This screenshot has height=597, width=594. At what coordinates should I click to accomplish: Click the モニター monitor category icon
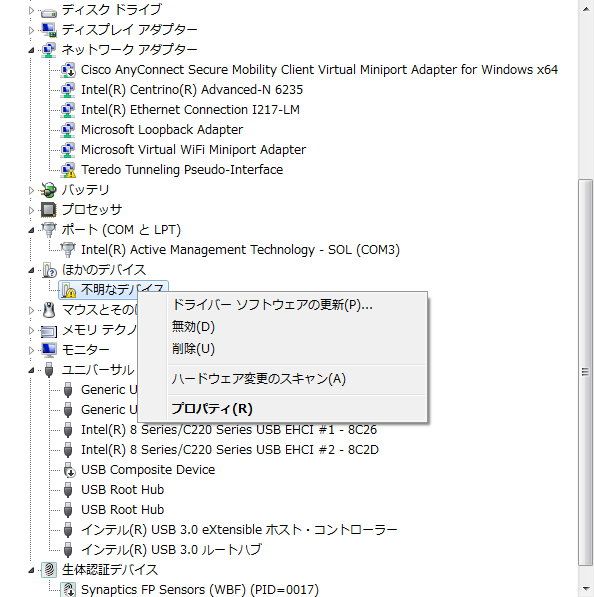point(49,350)
